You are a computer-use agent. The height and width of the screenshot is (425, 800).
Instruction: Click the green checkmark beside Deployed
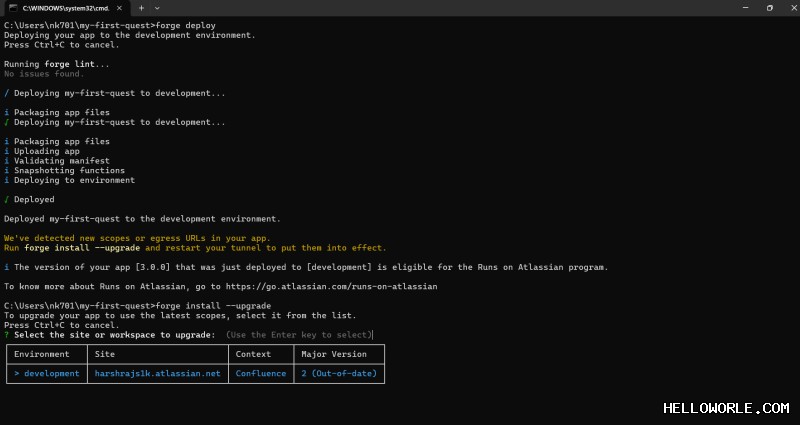(7, 199)
